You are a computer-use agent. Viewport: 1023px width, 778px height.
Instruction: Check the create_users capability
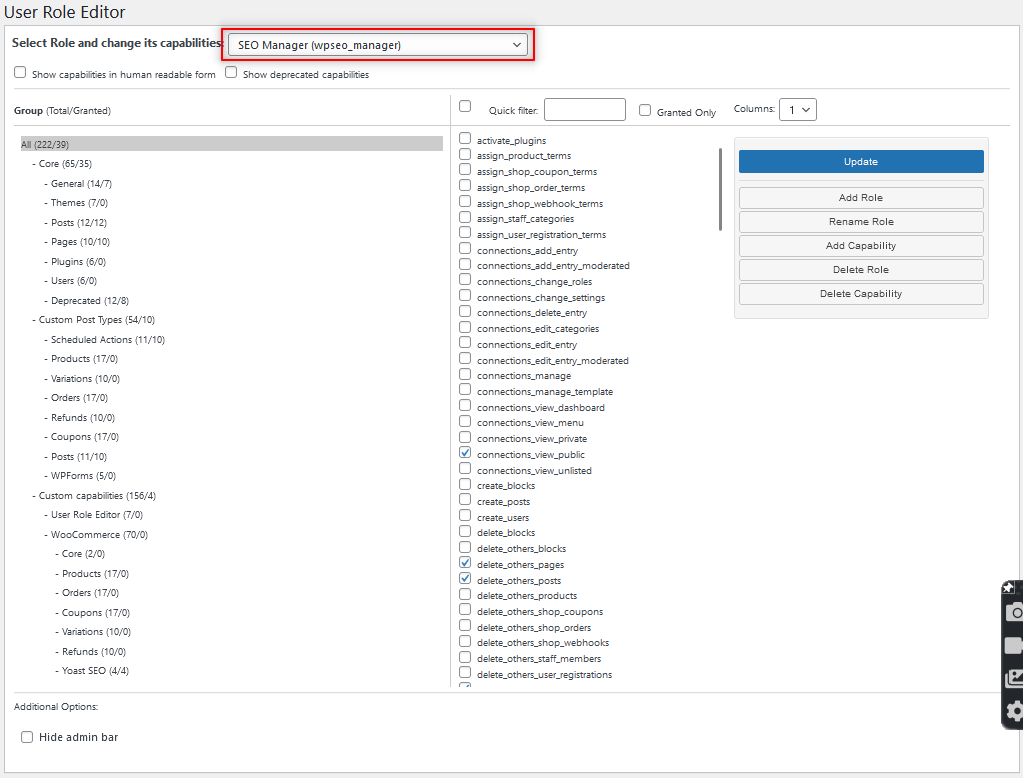(x=465, y=516)
